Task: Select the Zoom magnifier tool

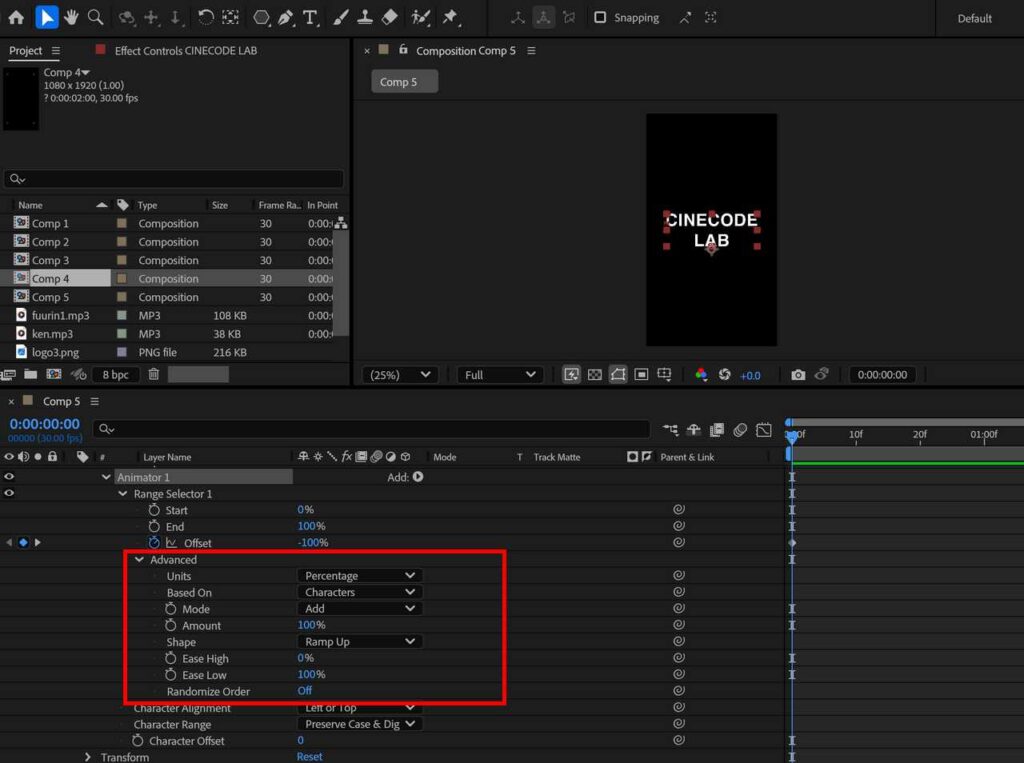Action: (x=95, y=18)
